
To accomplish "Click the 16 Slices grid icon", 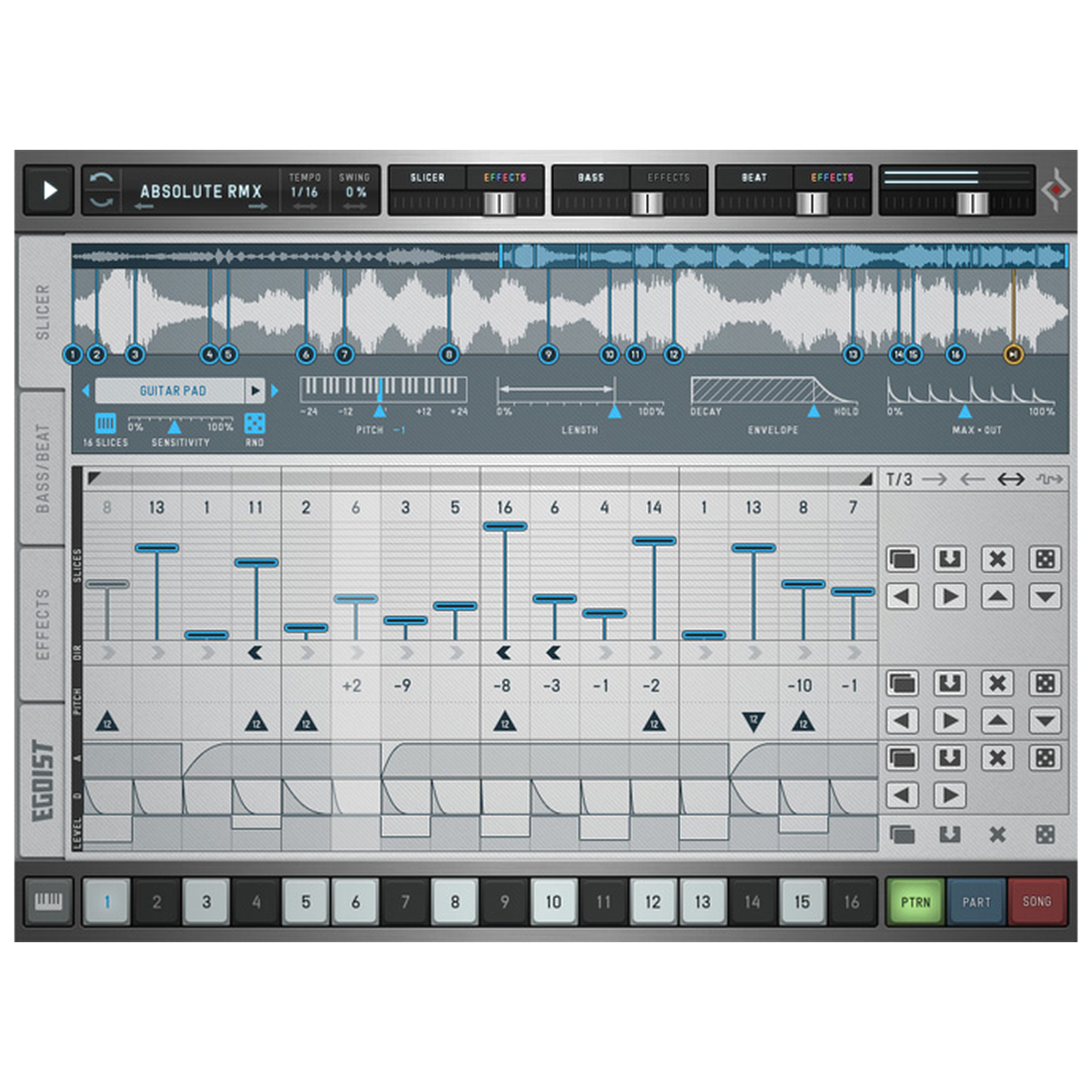I will pos(106,423).
